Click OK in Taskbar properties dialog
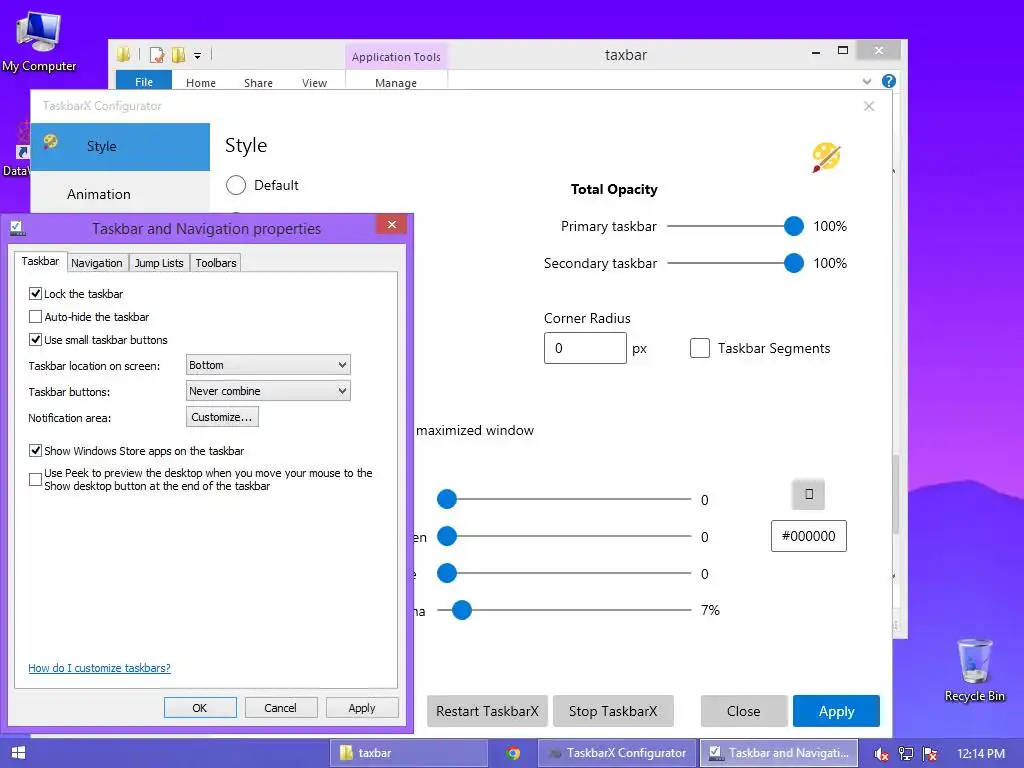This screenshot has width=1024, height=768. 200,708
